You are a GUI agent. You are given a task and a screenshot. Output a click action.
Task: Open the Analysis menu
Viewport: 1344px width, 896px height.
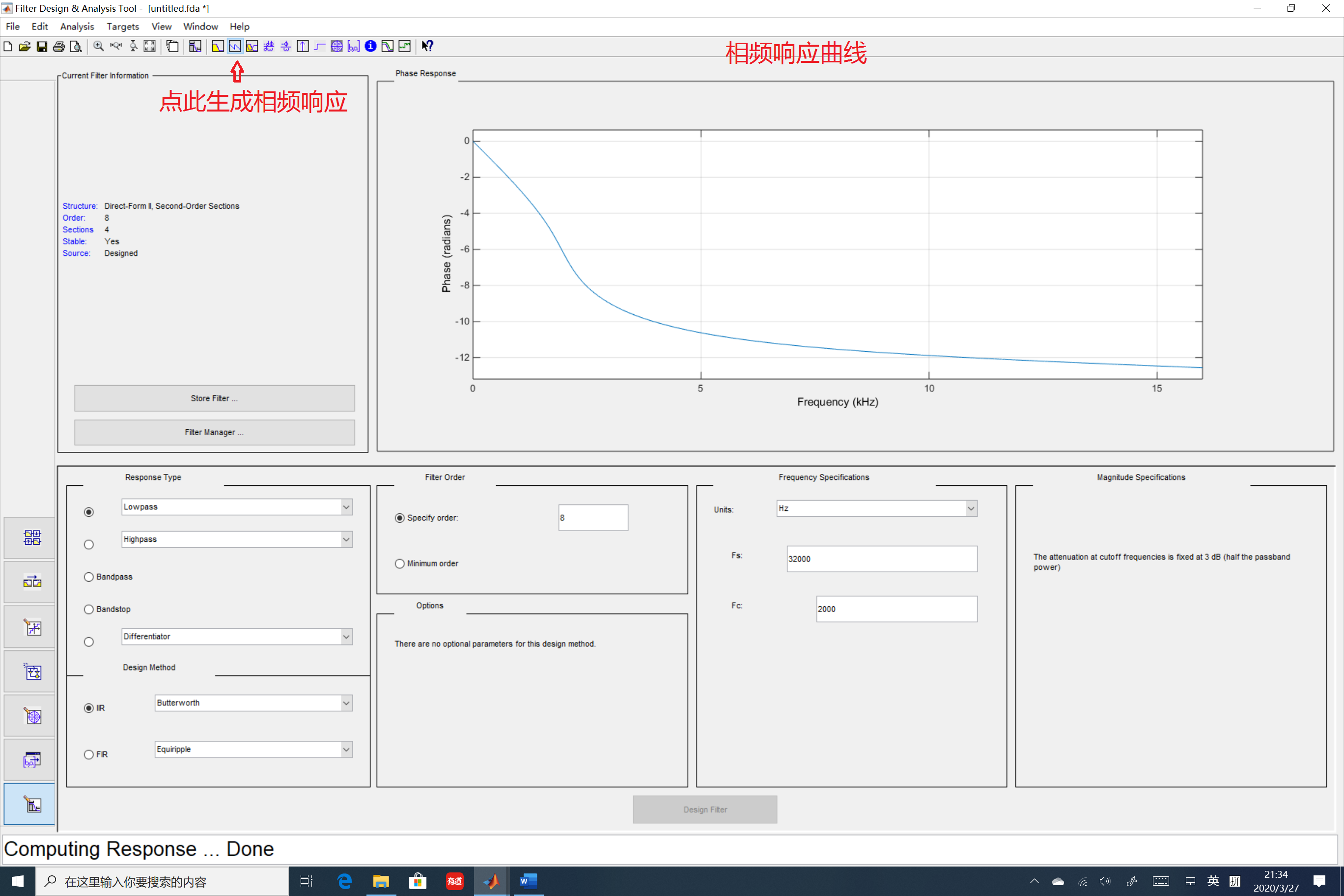(x=77, y=27)
